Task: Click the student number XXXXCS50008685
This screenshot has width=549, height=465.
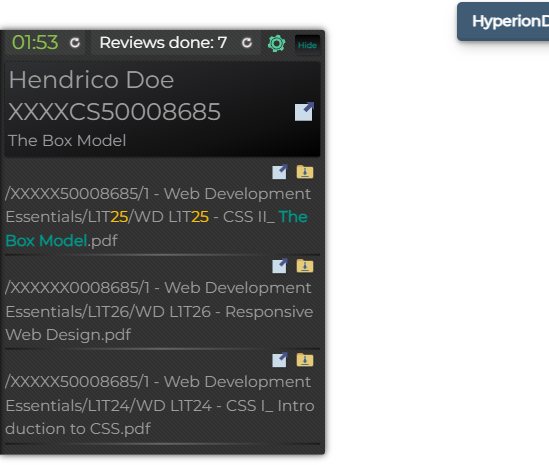Action: [114, 112]
